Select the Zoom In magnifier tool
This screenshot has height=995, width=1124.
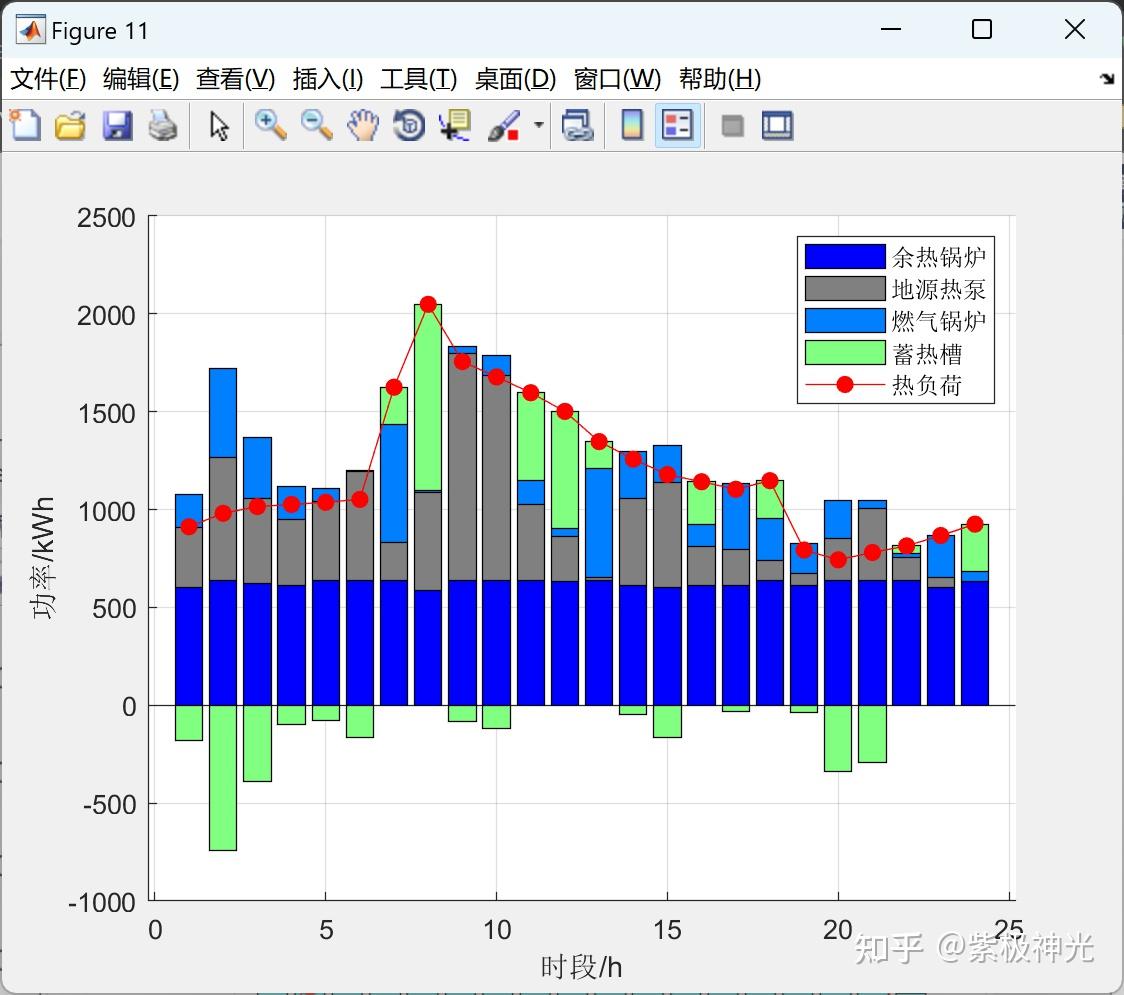[x=270, y=125]
